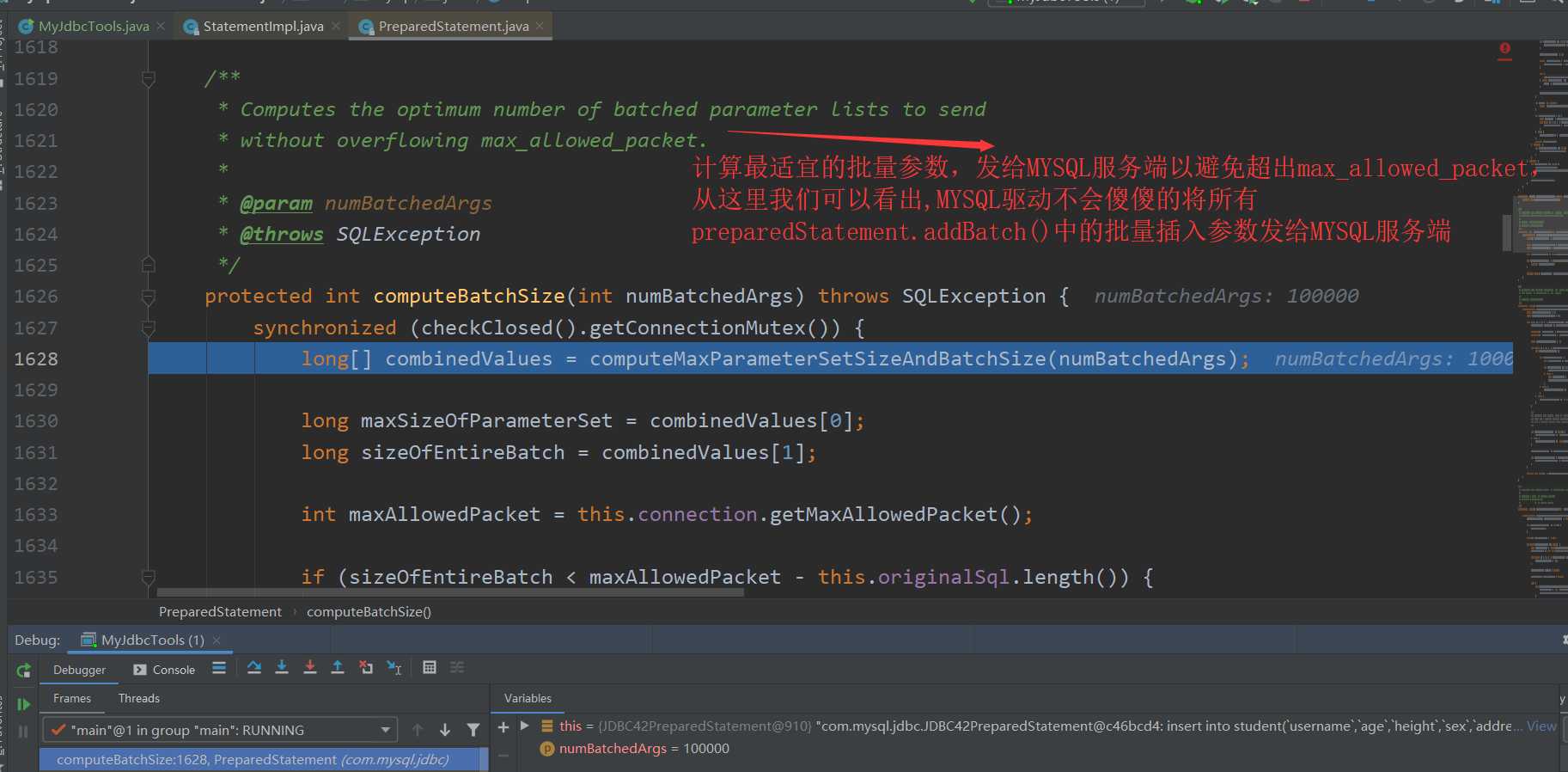Click View link for 'this' value
The height and width of the screenshot is (772, 1568).
pos(1541,726)
